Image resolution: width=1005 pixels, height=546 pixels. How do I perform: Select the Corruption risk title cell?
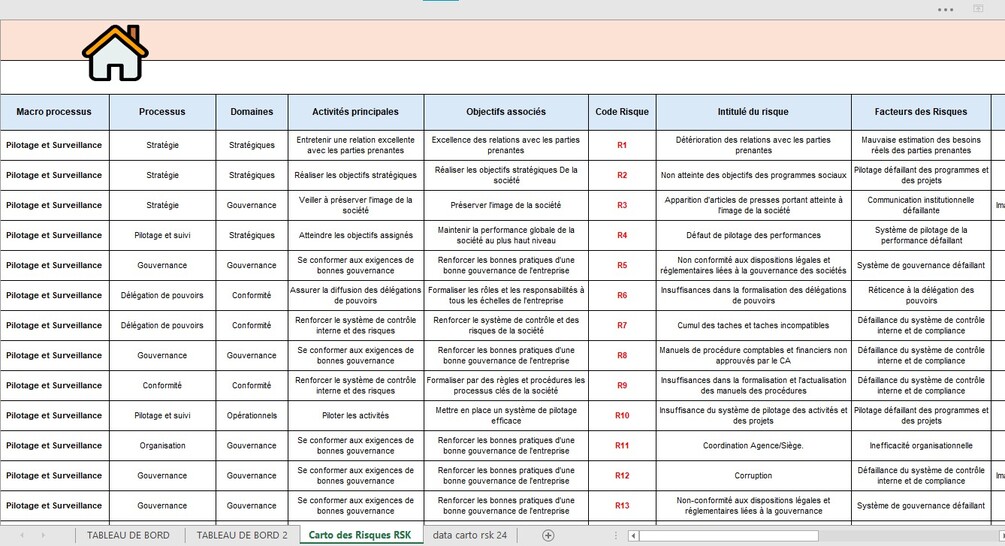tap(754, 476)
